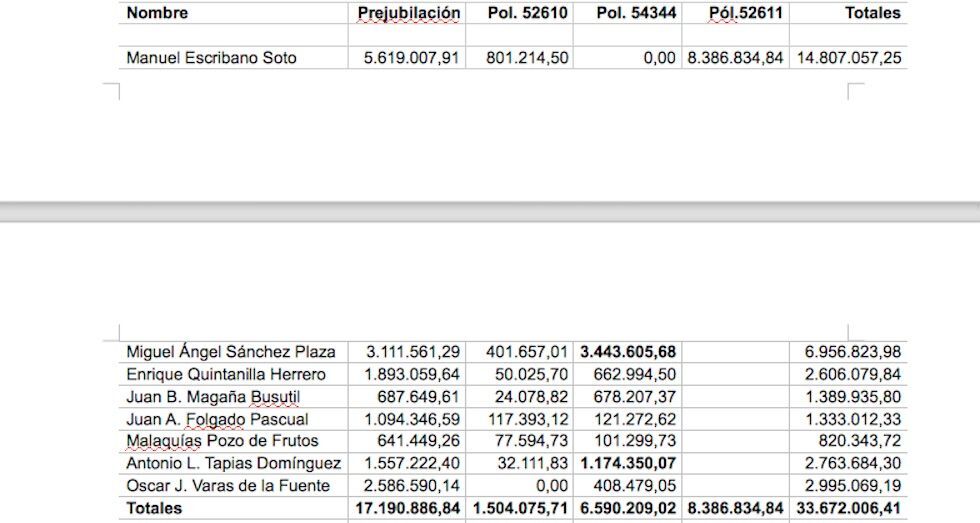Screen dimensions: 980x523
Task: Select the Juan A. Folgado Pascual cell
Action: click(x=217, y=419)
